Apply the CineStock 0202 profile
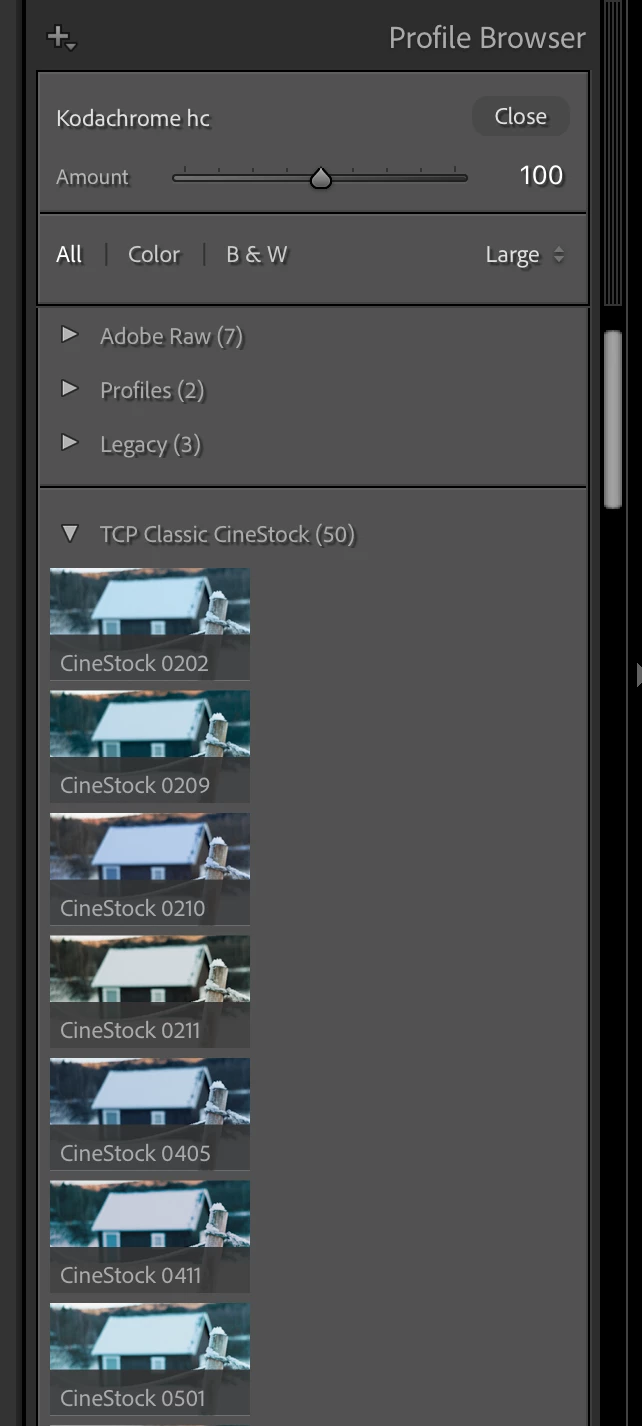The height and width of the screenshot is (1426, 642). click(150, 624)
